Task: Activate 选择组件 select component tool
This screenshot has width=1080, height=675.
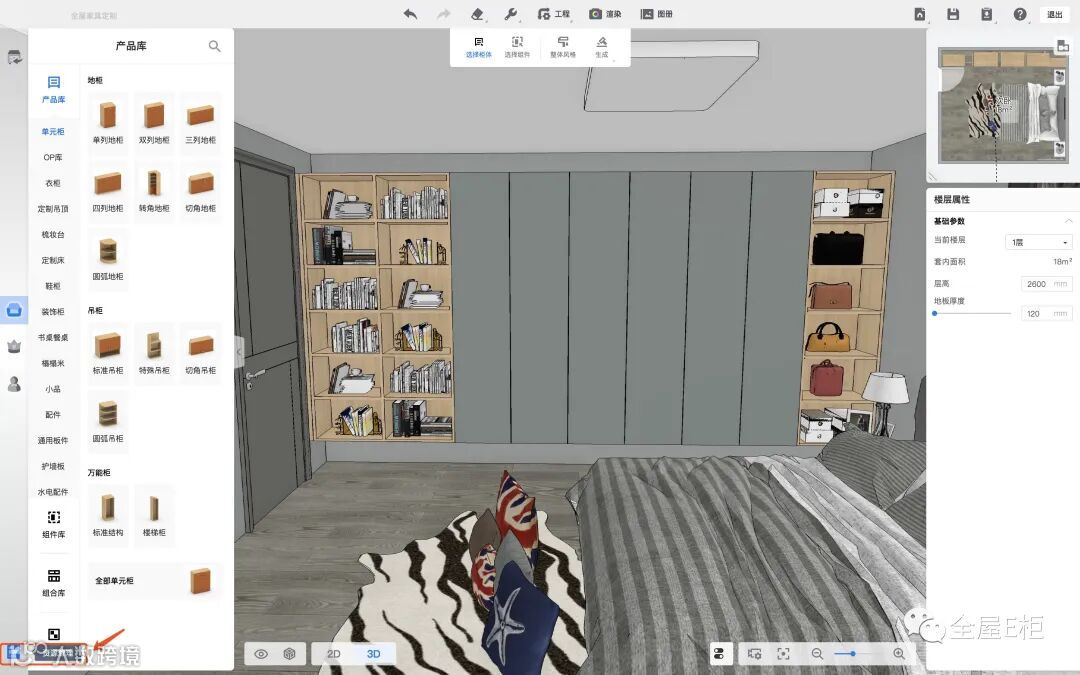Action: (x=517, y=48)
